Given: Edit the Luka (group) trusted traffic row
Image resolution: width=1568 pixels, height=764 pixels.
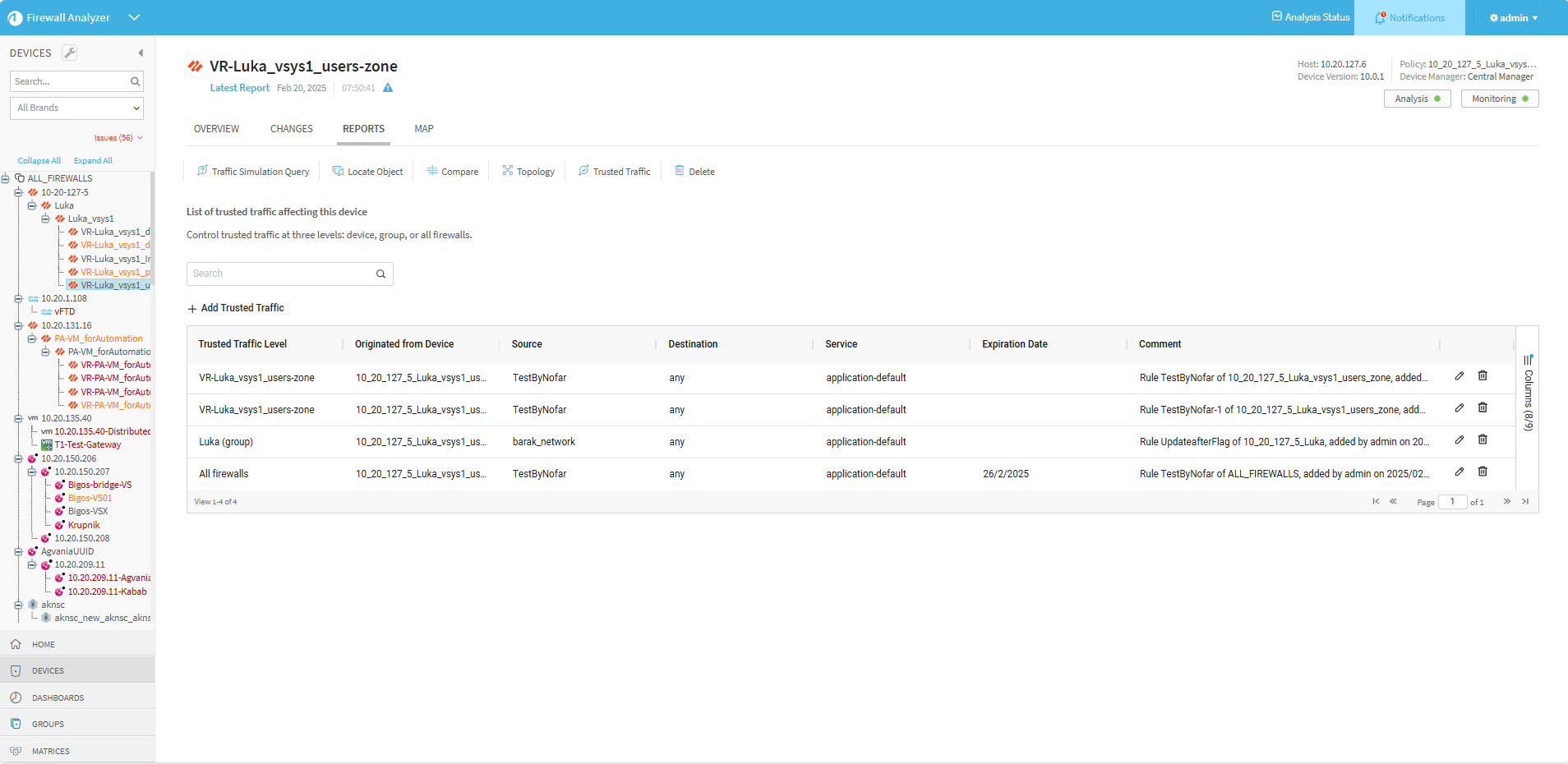Looking at the screenshot, I should pos(1459,440).
